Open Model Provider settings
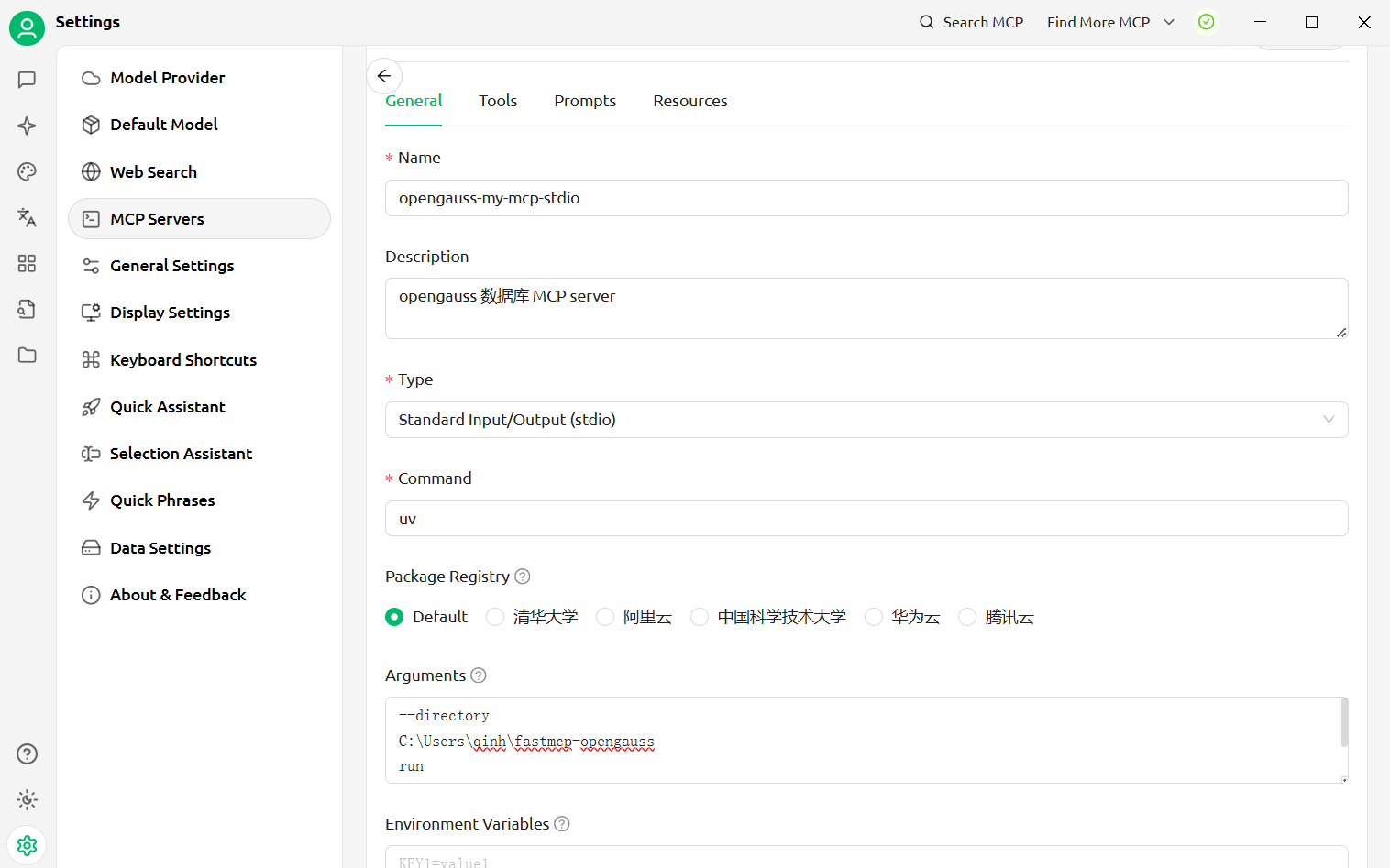The height and width of the screenshot is (868, 1390). [167, 78]
